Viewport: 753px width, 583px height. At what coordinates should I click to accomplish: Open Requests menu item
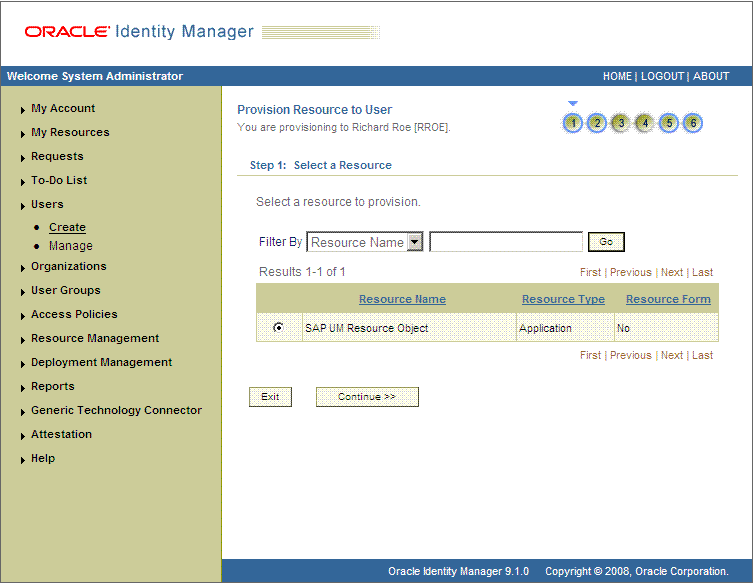(57, 157)
